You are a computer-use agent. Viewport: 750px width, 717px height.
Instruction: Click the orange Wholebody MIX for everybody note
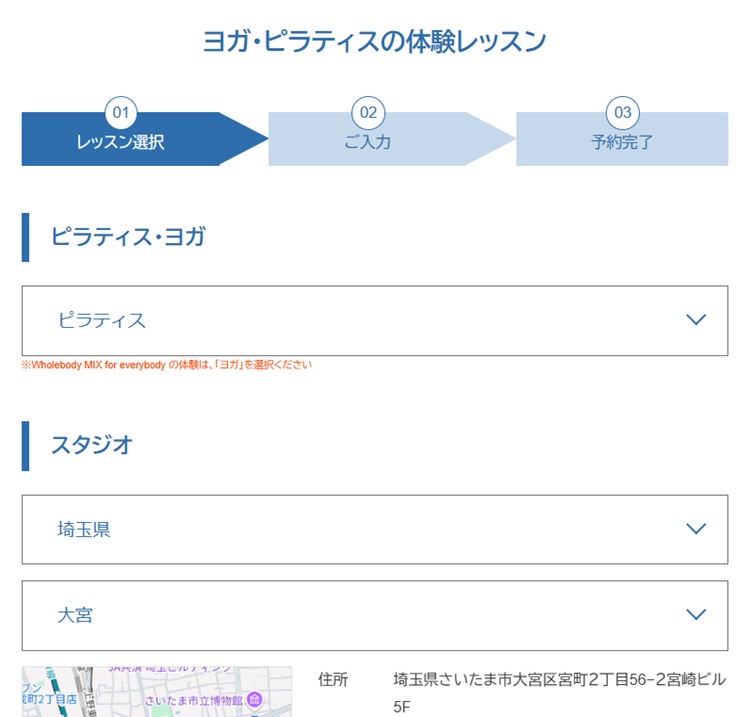166,365
